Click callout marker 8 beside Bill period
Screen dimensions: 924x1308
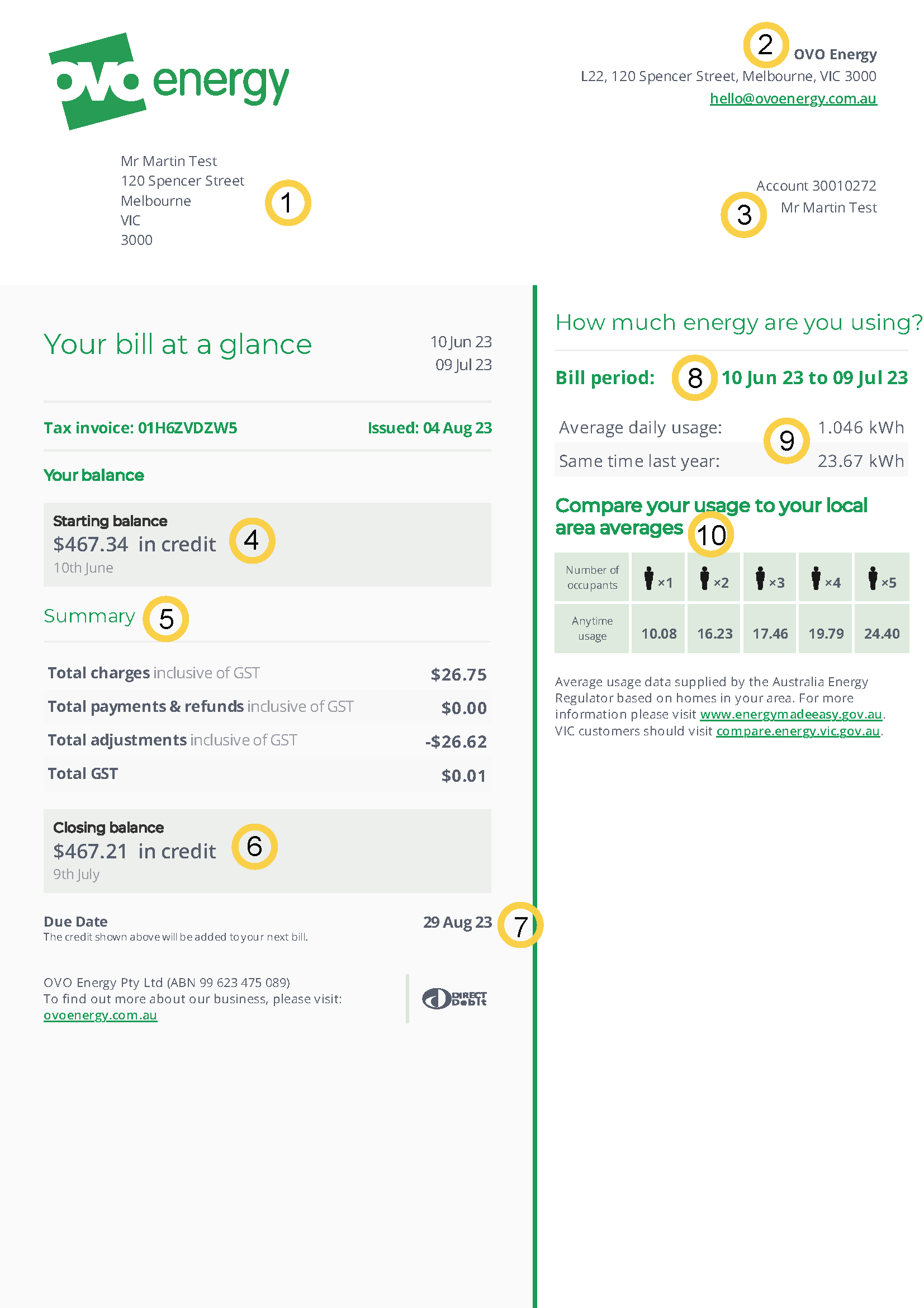tap(694, 377)
